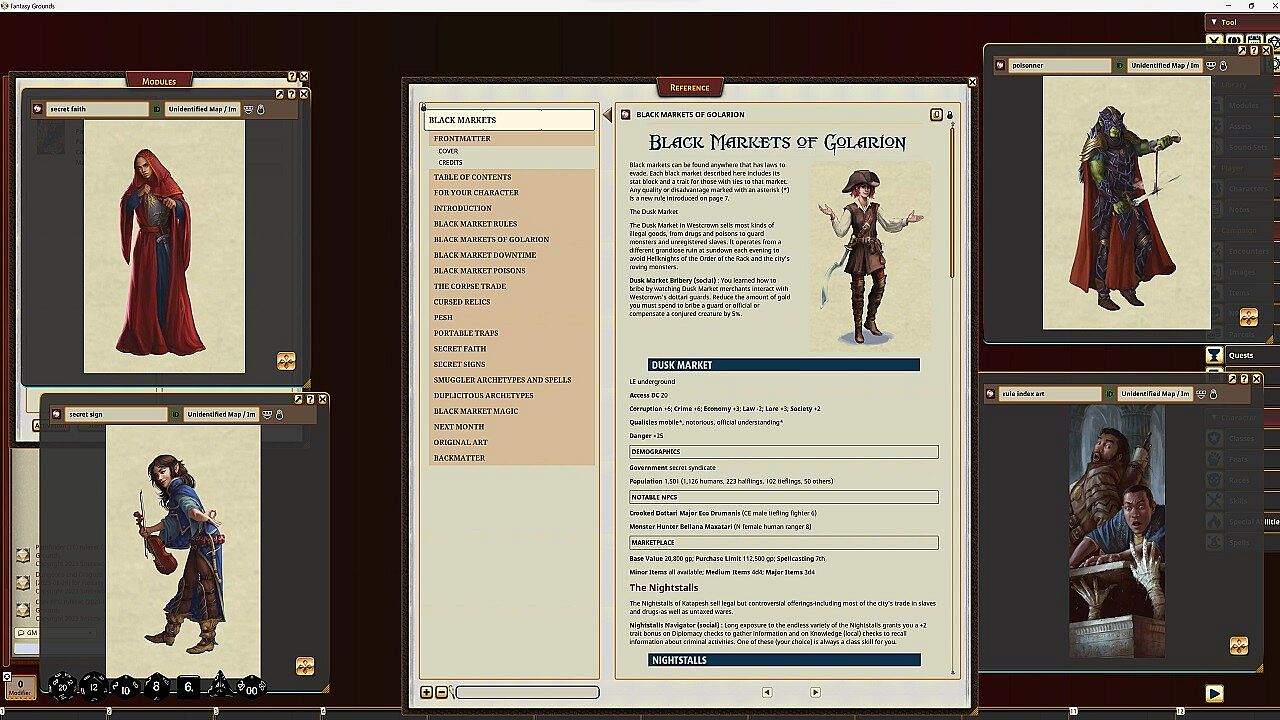Toggle mask icon on secret faith image
The height and width of the screenshot is (720, 1280).
(x=248, y=109)
